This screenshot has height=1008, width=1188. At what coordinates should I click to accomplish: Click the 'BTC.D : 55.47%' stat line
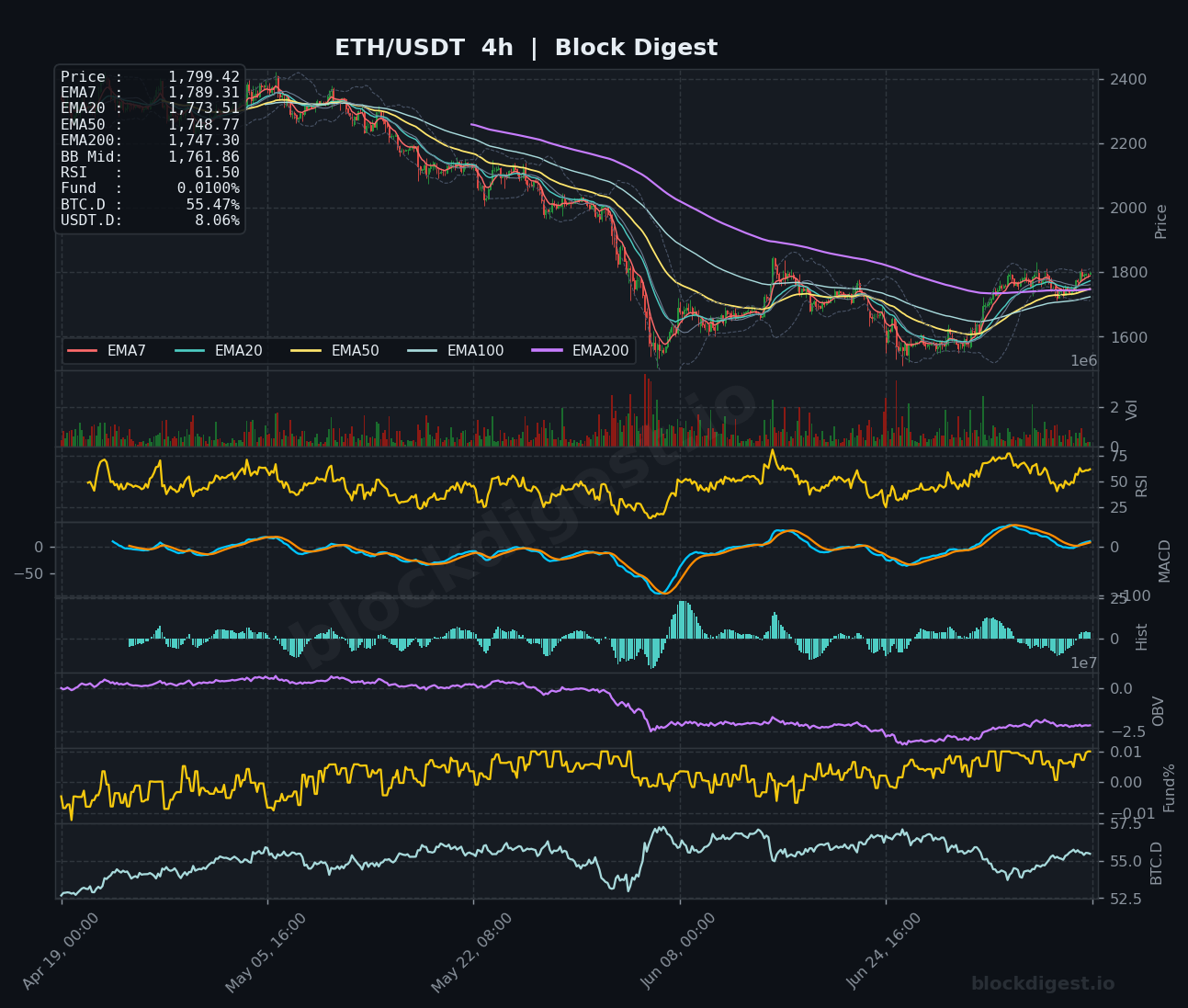click(x=150, y=205)
